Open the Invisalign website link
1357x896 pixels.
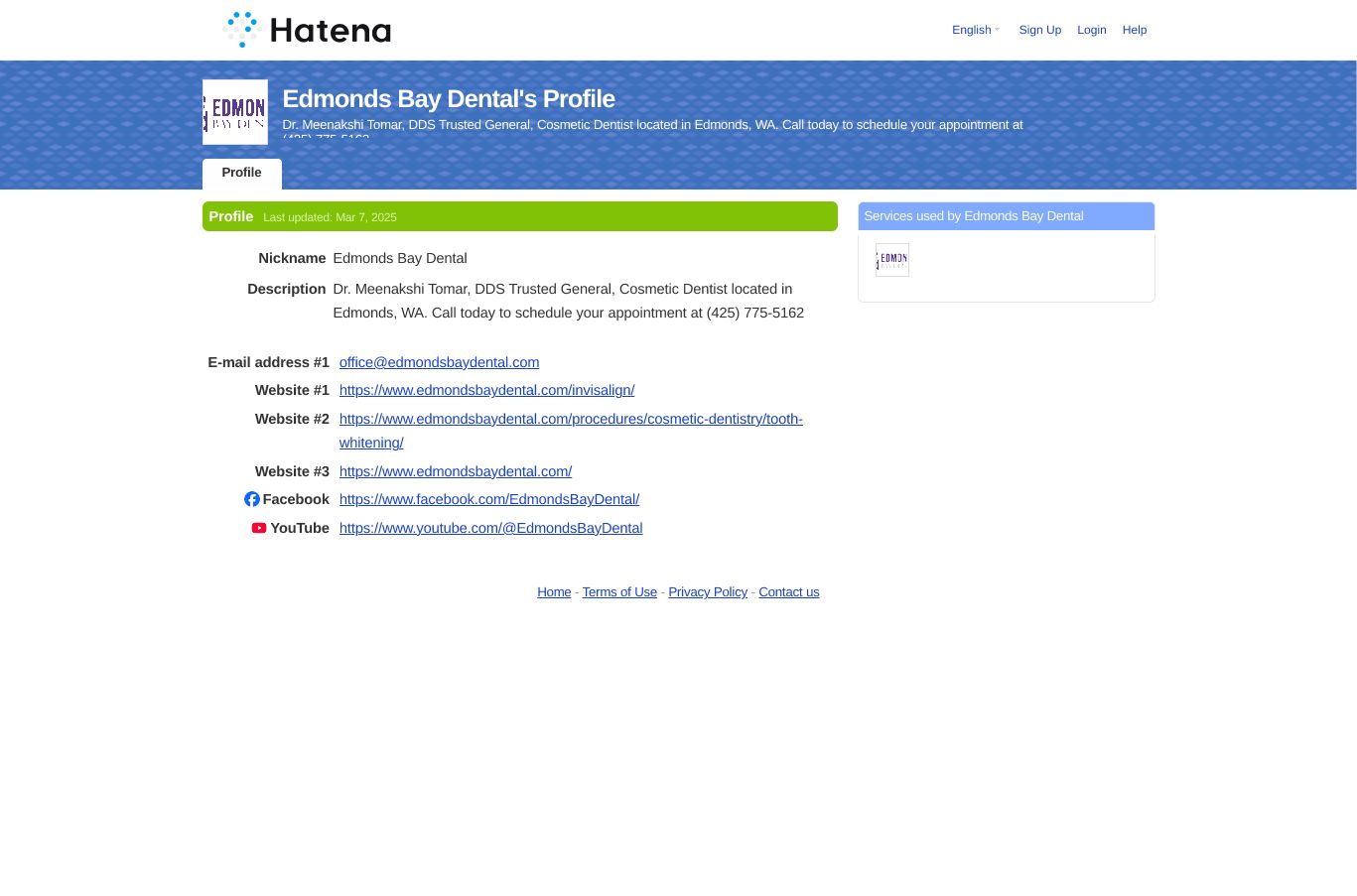click(486, 390)
